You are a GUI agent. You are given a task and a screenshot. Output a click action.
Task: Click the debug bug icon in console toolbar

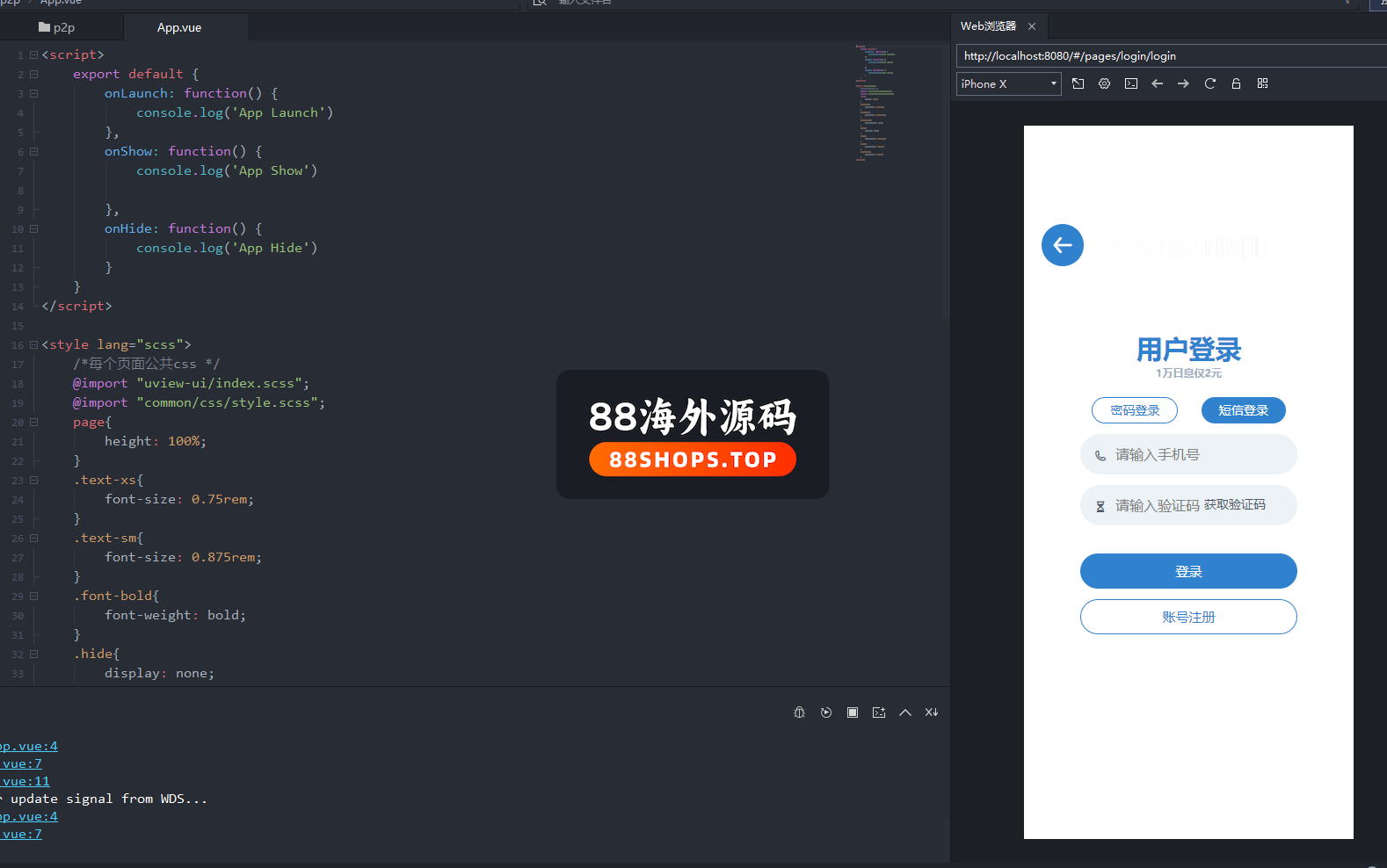[799, 712]
